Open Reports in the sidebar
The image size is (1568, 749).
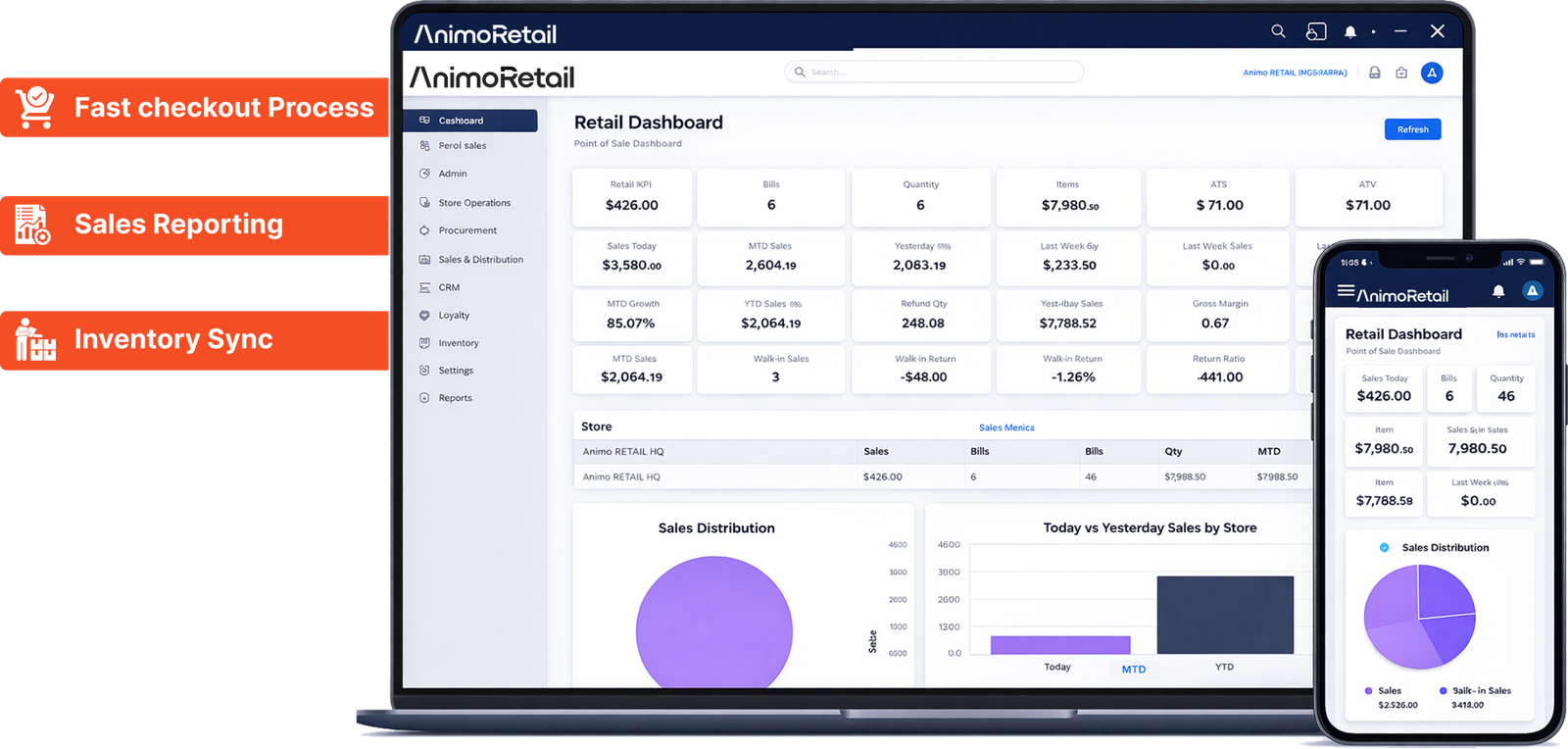[x=455, y=398]
